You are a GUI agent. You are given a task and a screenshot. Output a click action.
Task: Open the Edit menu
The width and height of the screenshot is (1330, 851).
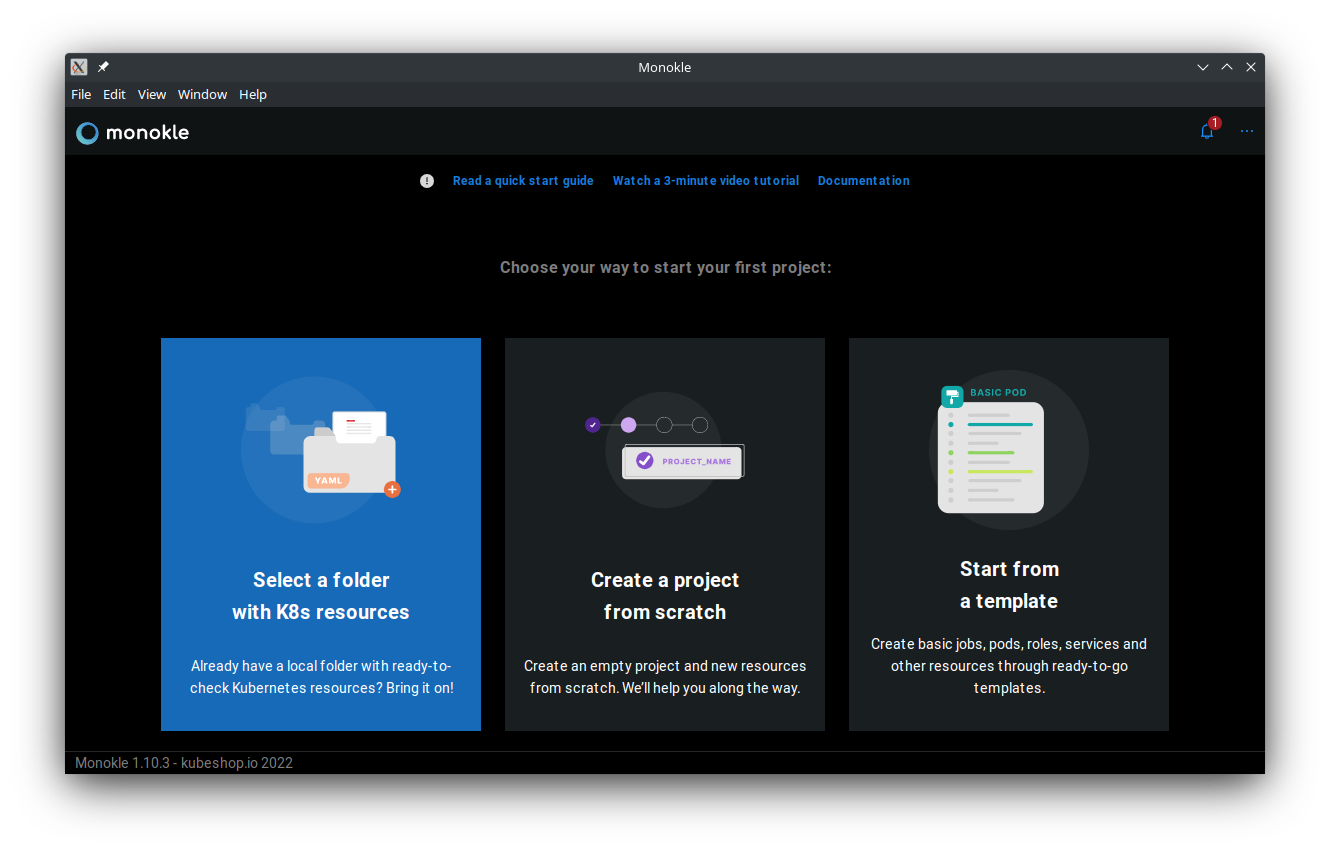tap(115, 94)
